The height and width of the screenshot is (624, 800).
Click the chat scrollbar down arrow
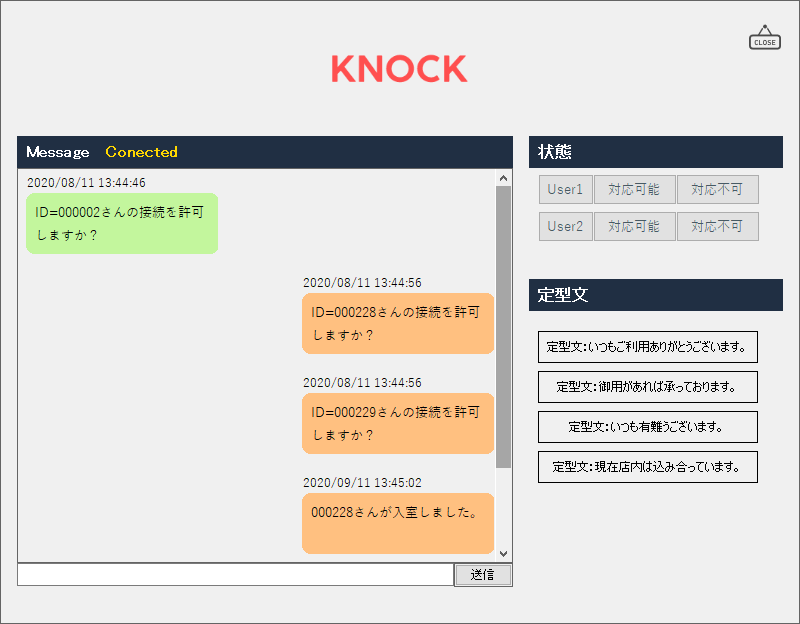pos(503,554)
